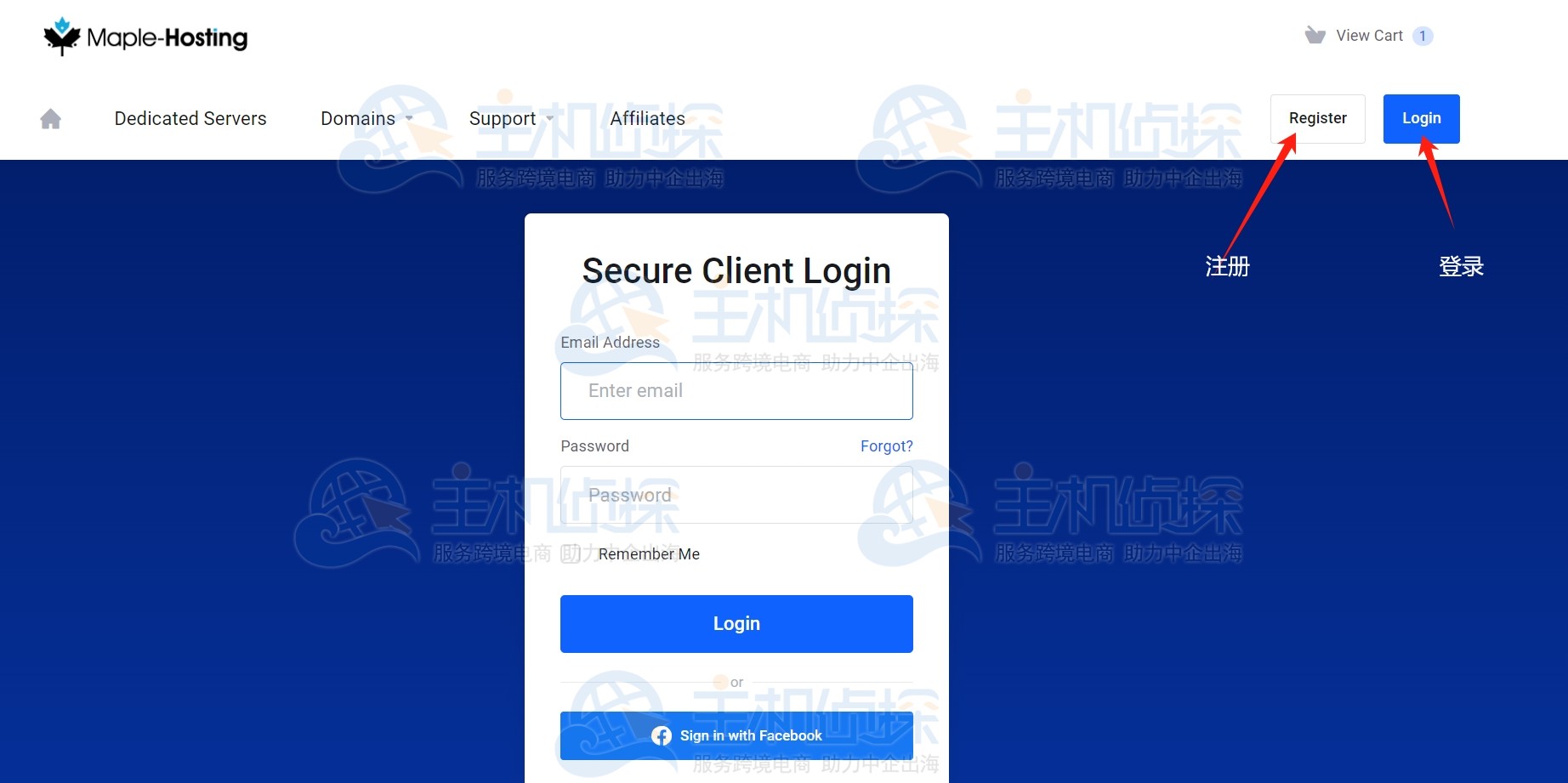Click the Register button in header
This screenshot has width=1568, height=783.
tap(1318, 119)
